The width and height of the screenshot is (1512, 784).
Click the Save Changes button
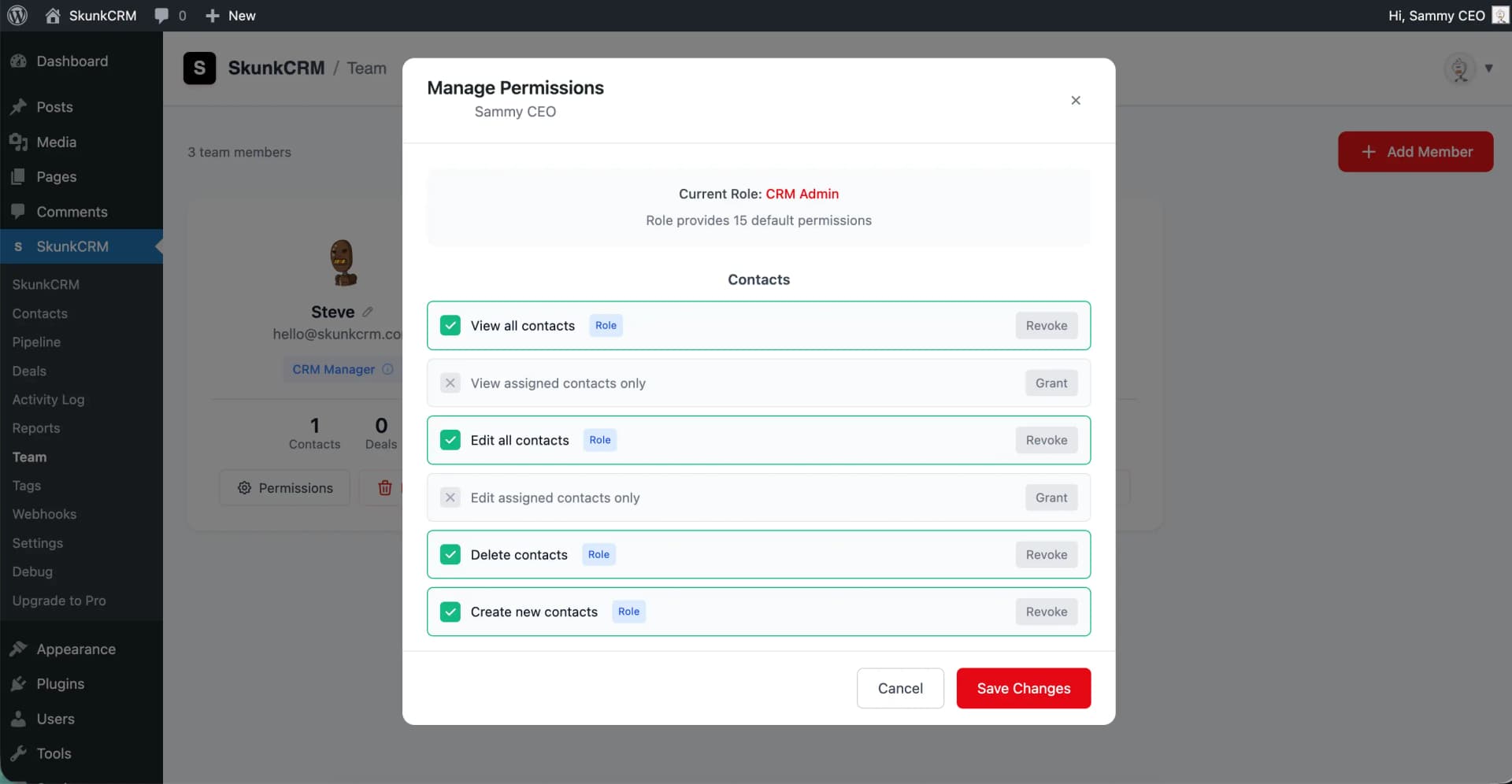[x=1023, y=687]
